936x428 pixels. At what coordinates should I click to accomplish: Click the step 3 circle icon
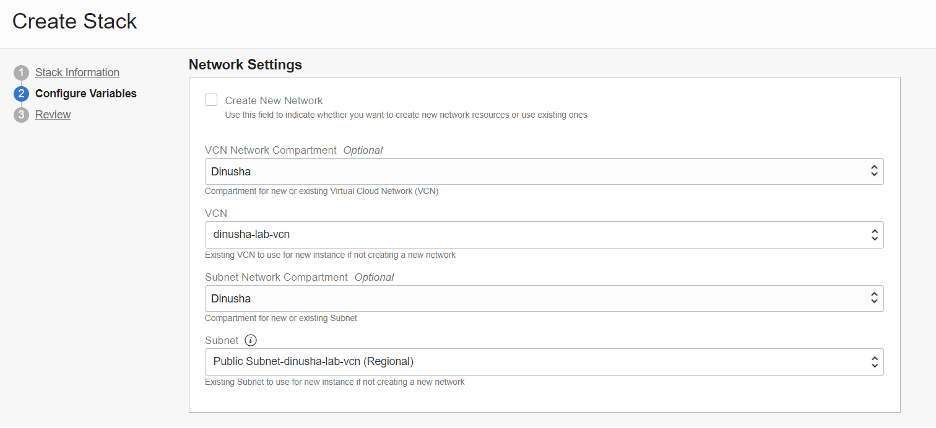pos(21,115)
